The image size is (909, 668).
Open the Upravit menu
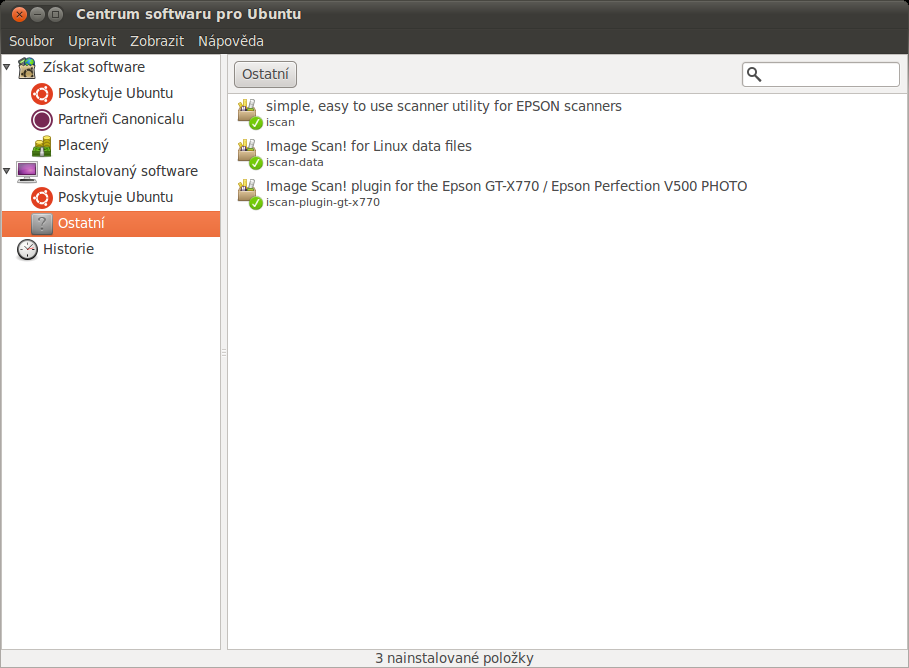[92, 41]
